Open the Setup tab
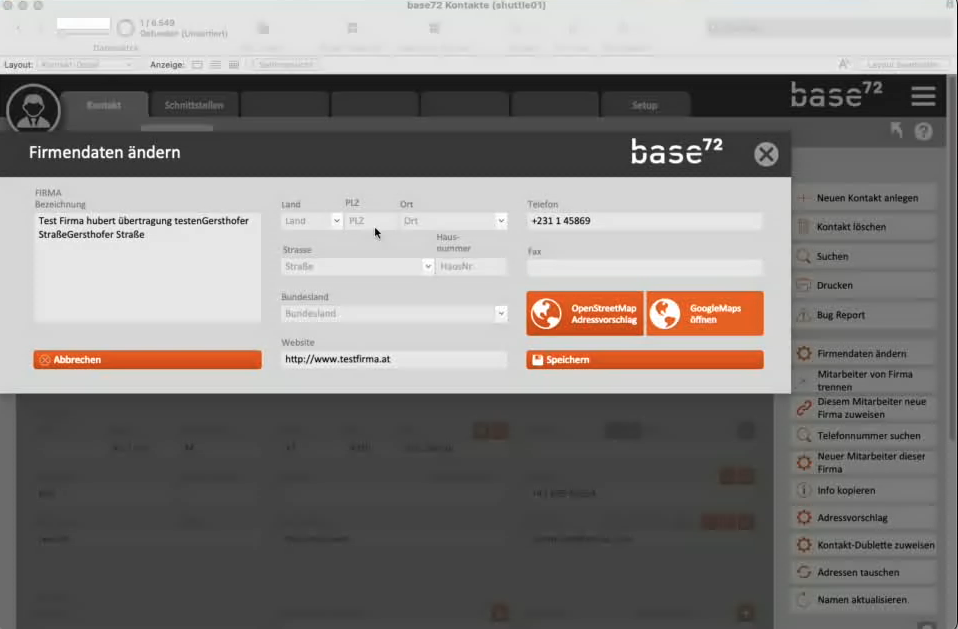 644,105
